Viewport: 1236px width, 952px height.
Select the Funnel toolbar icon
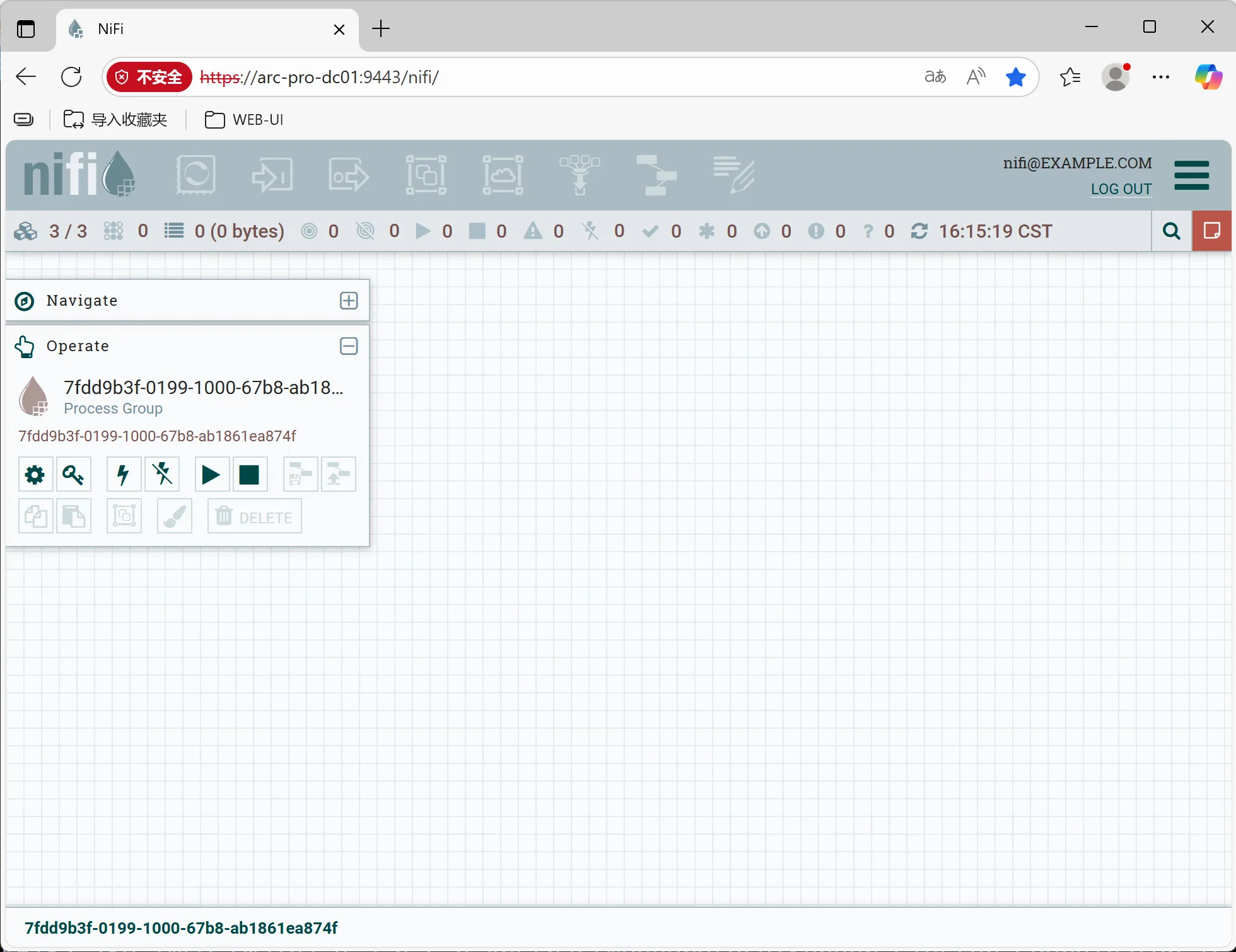click(580, 175)
